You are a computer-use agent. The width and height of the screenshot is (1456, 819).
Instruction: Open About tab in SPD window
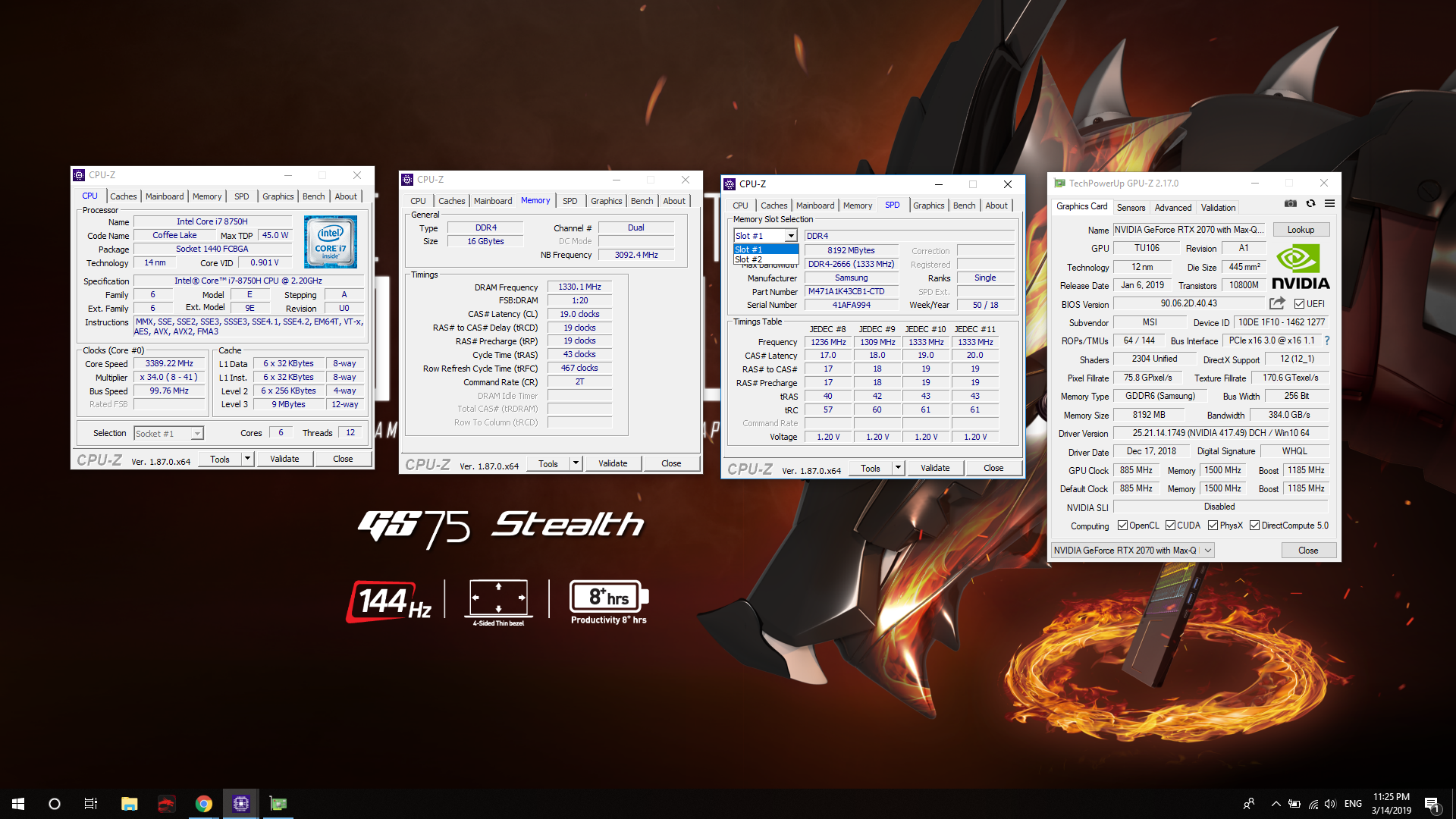coord(996,206)
